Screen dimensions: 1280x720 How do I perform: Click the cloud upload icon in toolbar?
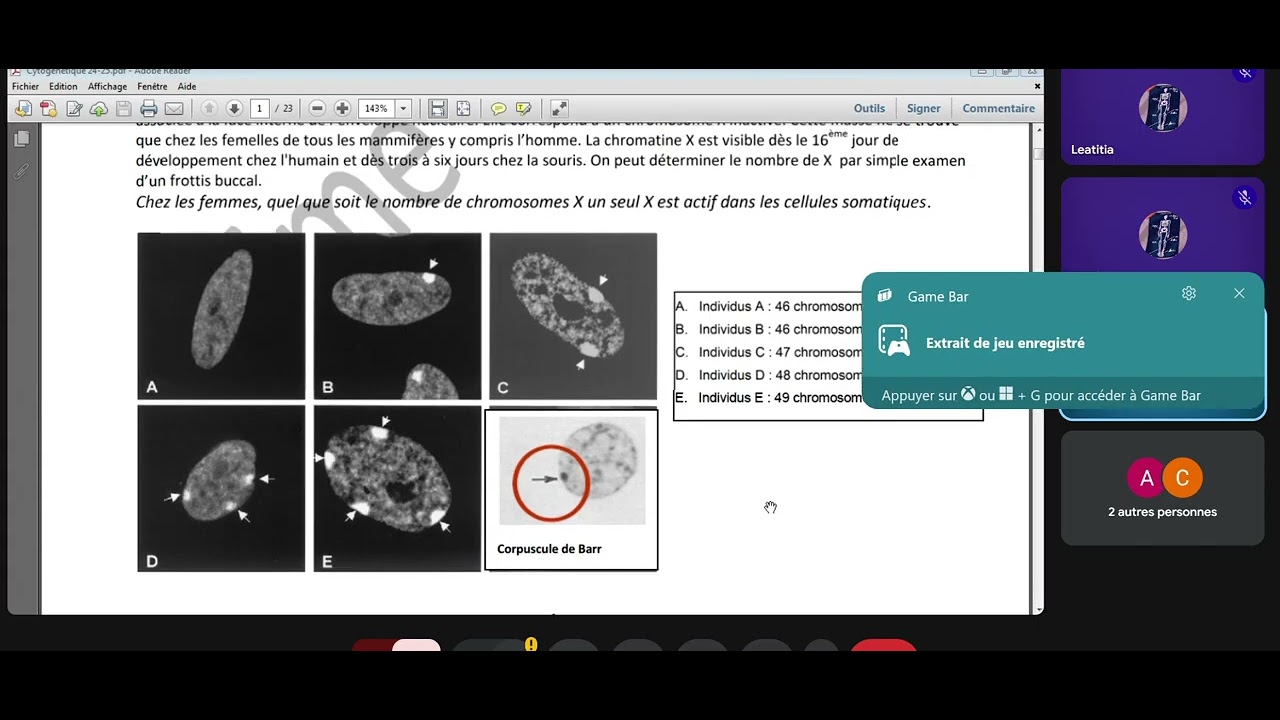pyautogui.click(x=98, y=108)
